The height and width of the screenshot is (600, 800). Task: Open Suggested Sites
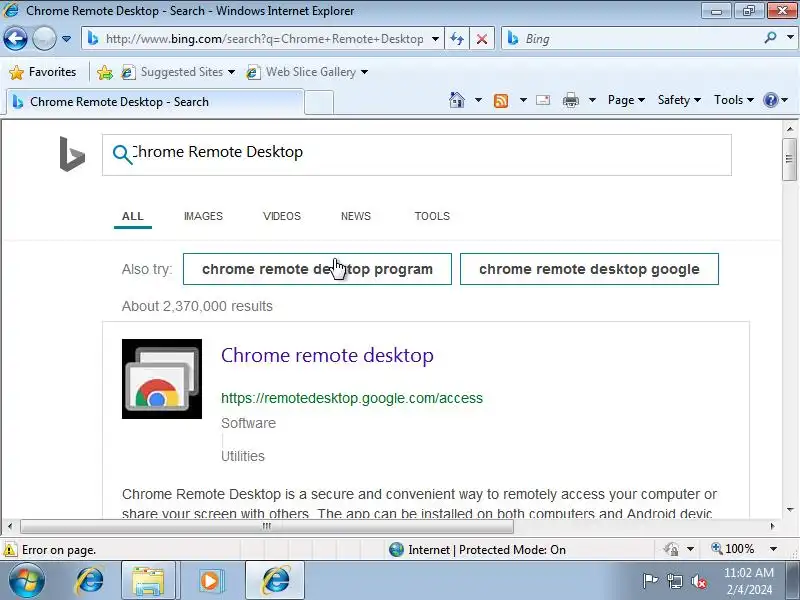pos(178,72)
